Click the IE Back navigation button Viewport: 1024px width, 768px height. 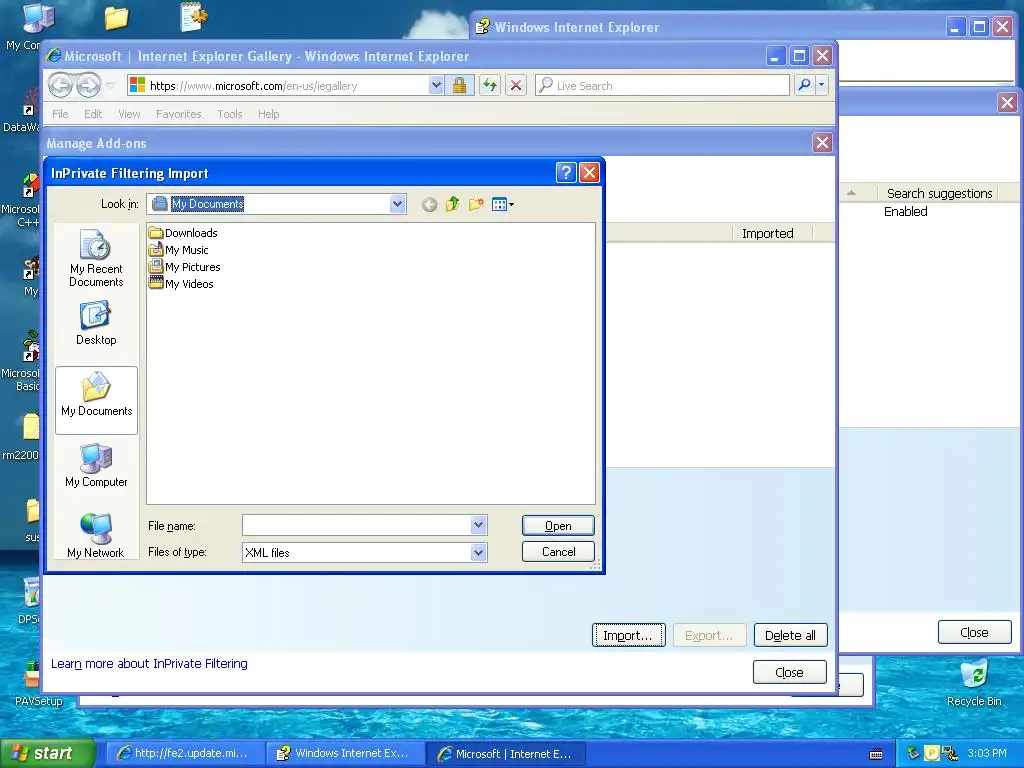click(60, 85)
